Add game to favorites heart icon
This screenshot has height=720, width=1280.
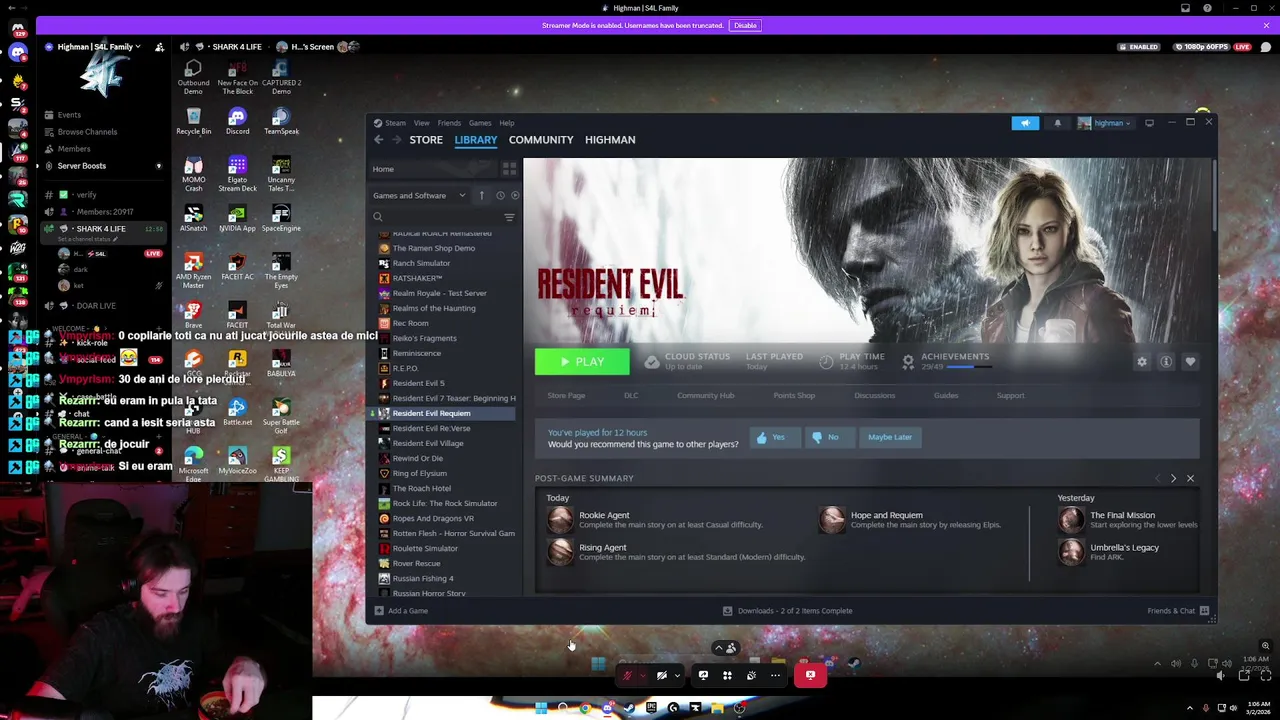1190,362
